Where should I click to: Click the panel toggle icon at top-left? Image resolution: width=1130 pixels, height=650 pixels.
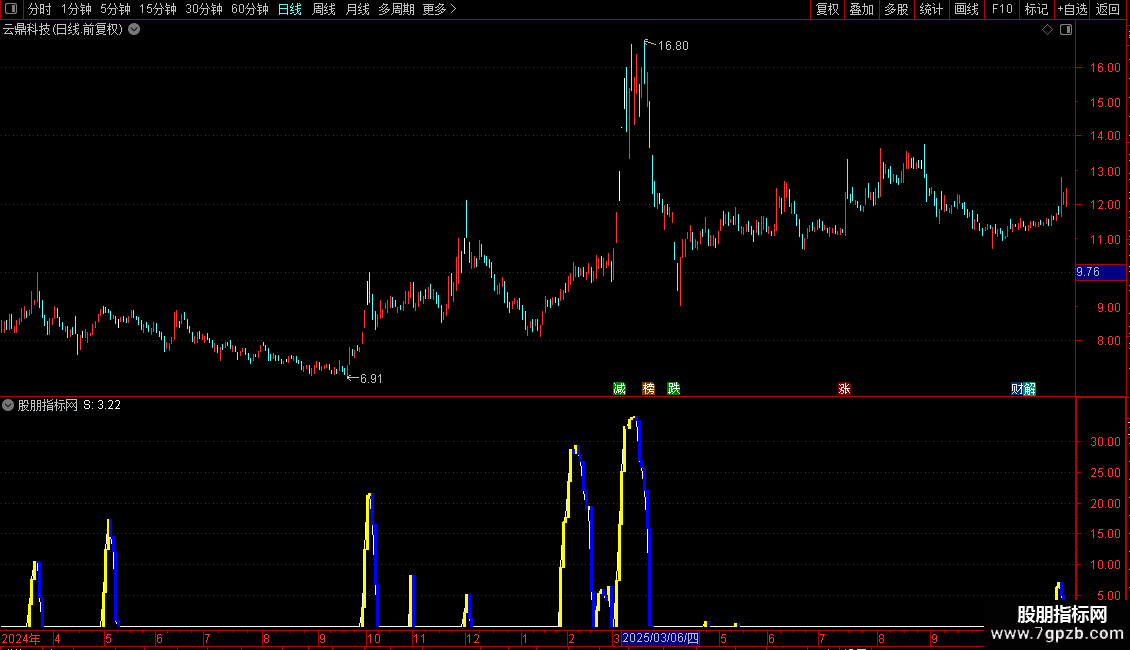coord(11,9)
